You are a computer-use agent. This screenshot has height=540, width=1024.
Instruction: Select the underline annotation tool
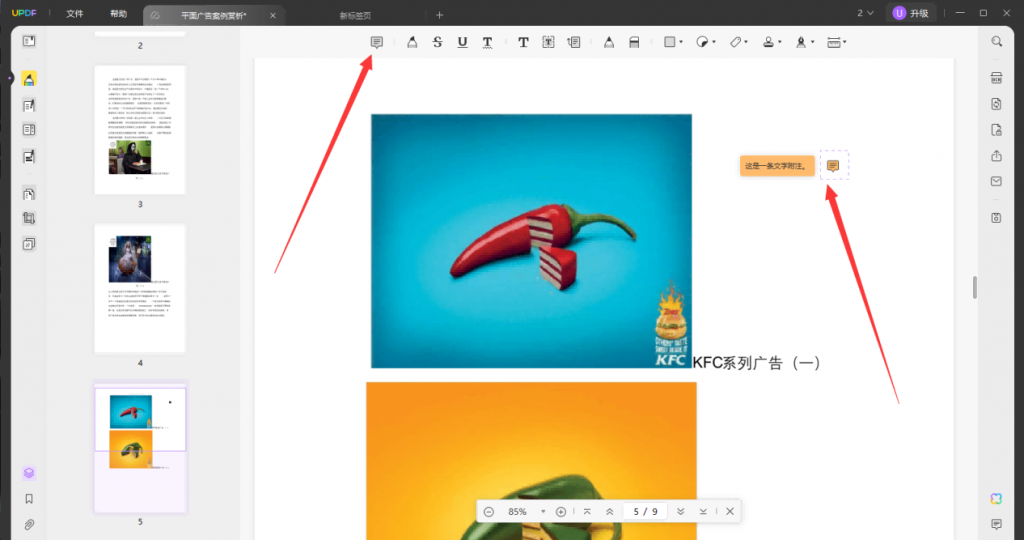click(462, 42)
